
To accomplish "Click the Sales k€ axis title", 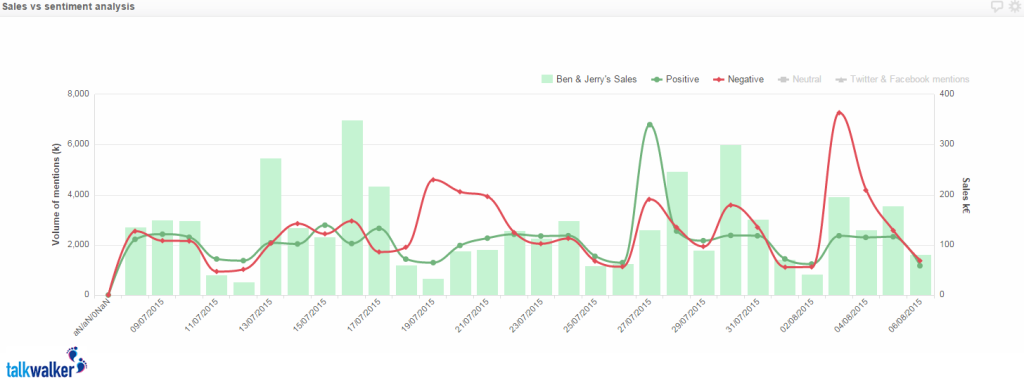I will click(x=967, y=195).
